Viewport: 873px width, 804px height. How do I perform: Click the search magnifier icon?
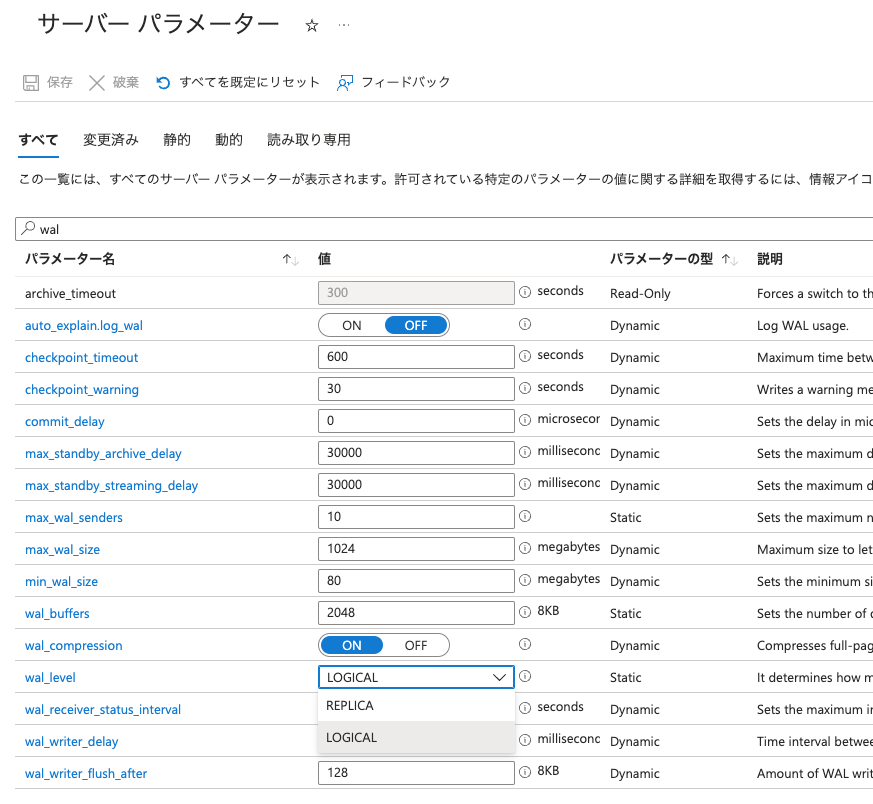pyautogui.click(x=28, y=228)
